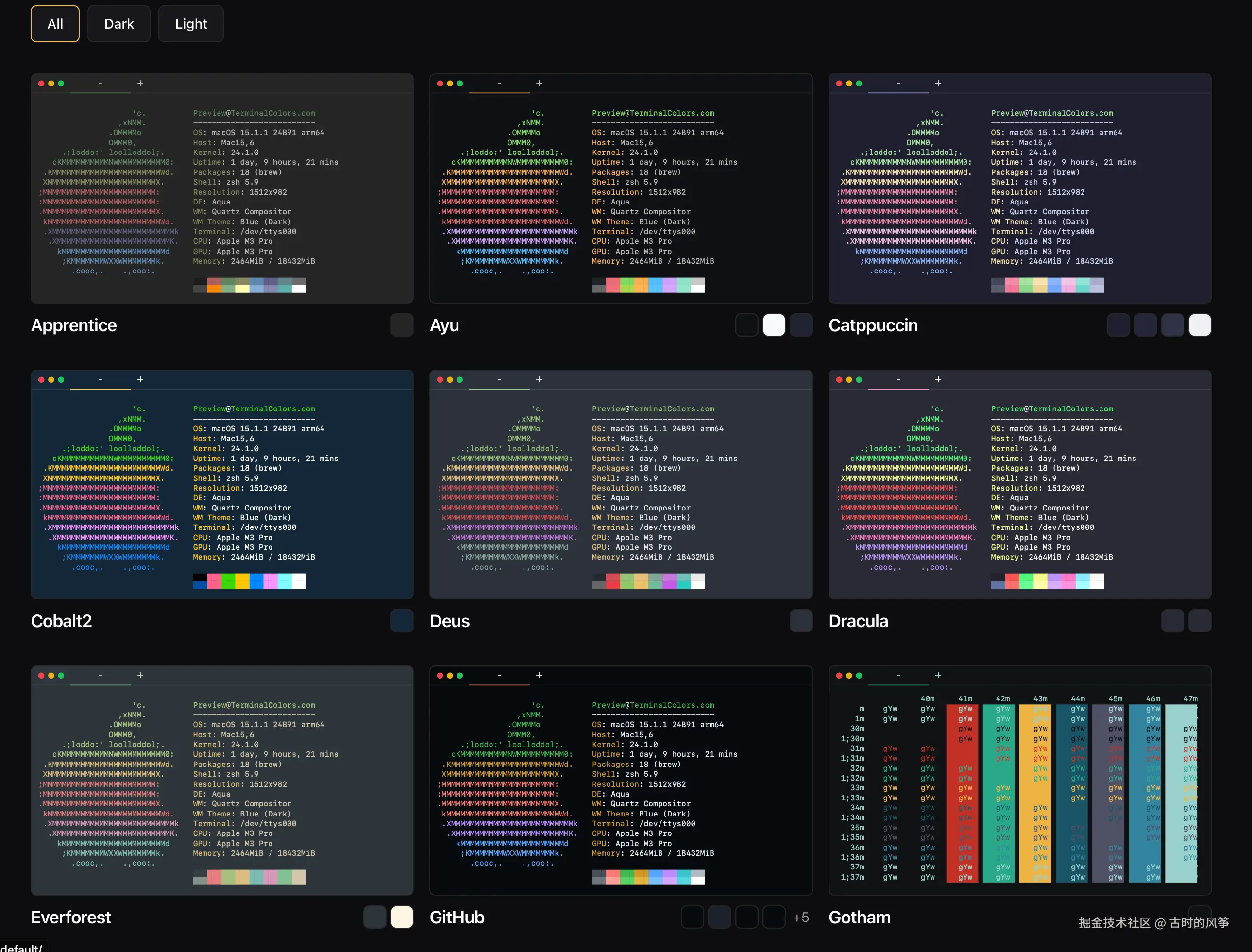Open the Everforest theme title
1252x952 pixels.
coord(71,917)
